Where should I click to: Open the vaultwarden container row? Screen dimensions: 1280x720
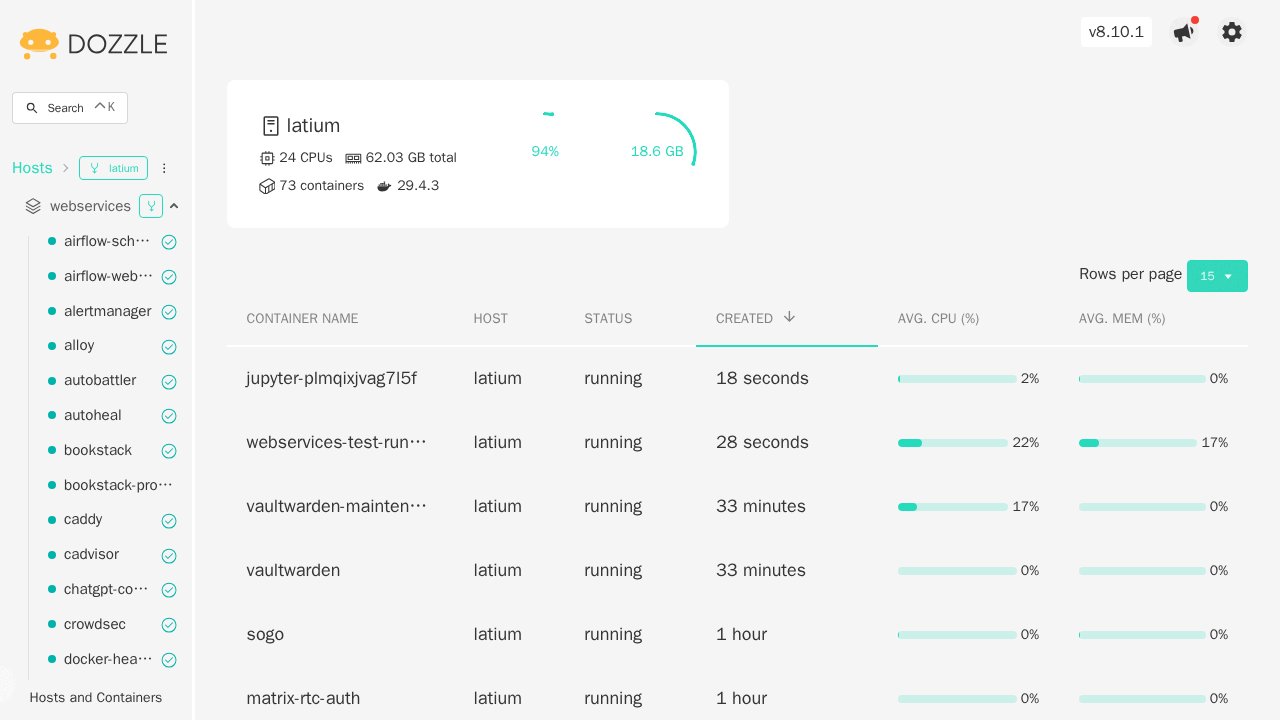click(x=737, y=570)
